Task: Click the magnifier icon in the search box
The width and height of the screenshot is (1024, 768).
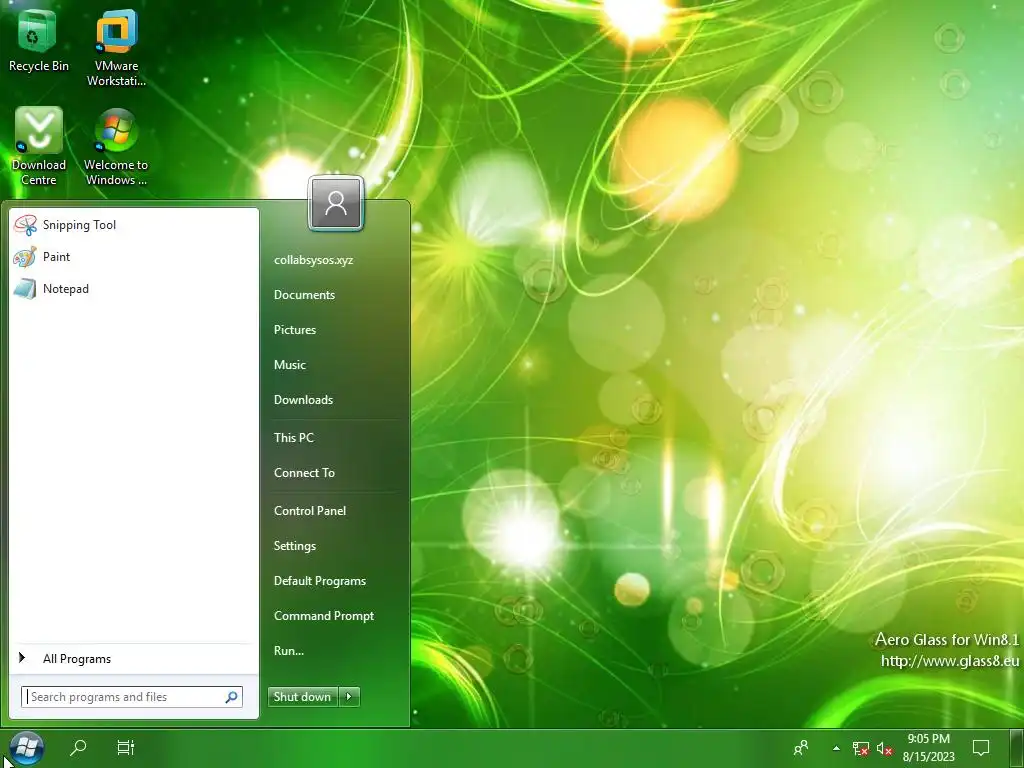Action: [x=231, y=697]
